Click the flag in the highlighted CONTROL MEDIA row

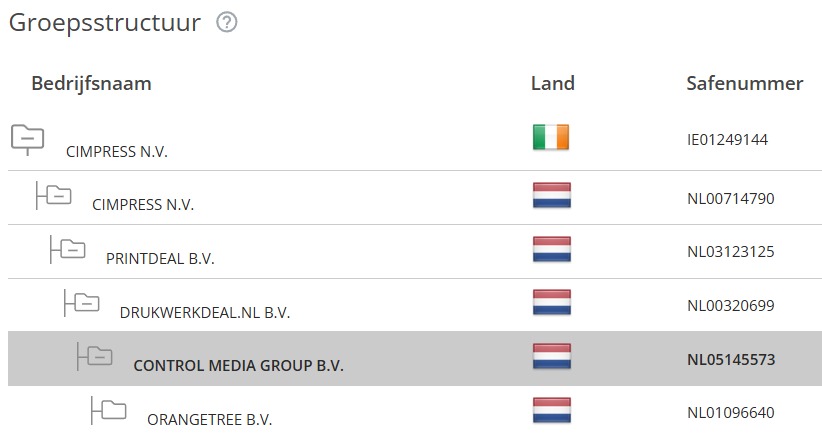pos(552,357)
